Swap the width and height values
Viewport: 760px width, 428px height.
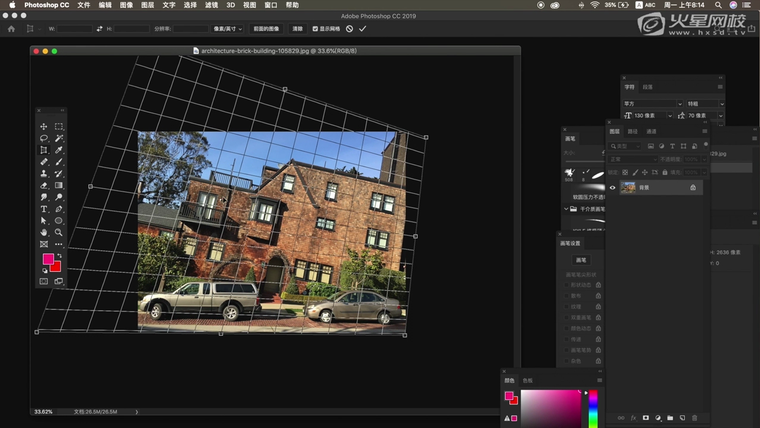(99, 29)
